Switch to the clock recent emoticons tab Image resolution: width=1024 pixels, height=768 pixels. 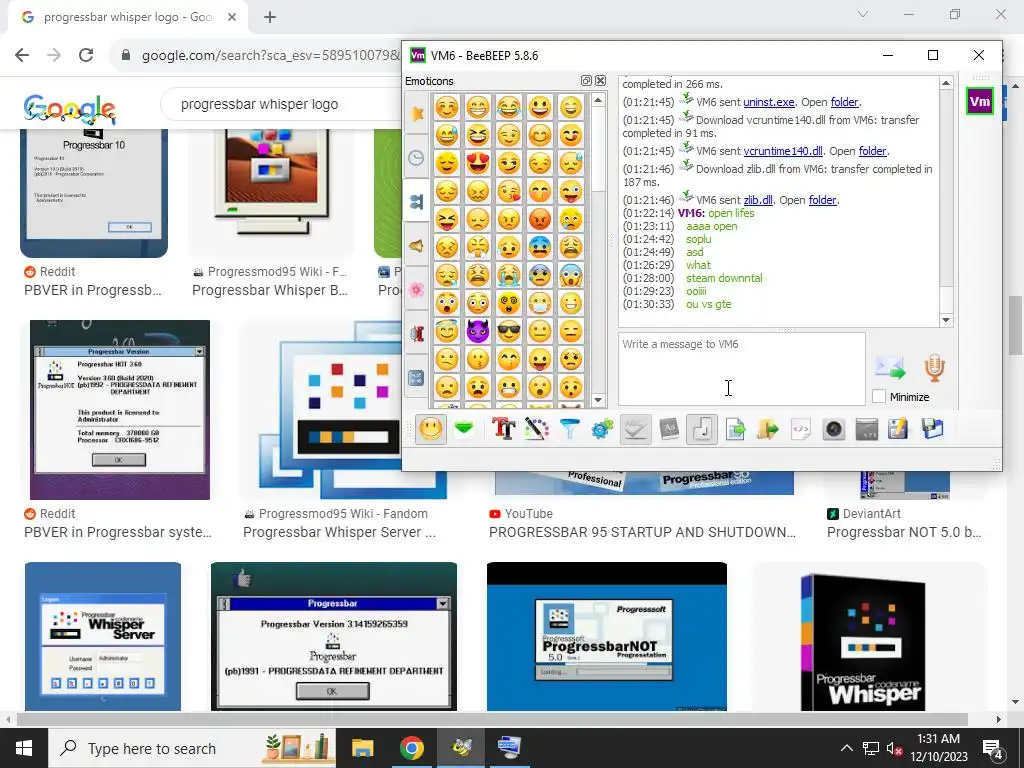[417, 157]
